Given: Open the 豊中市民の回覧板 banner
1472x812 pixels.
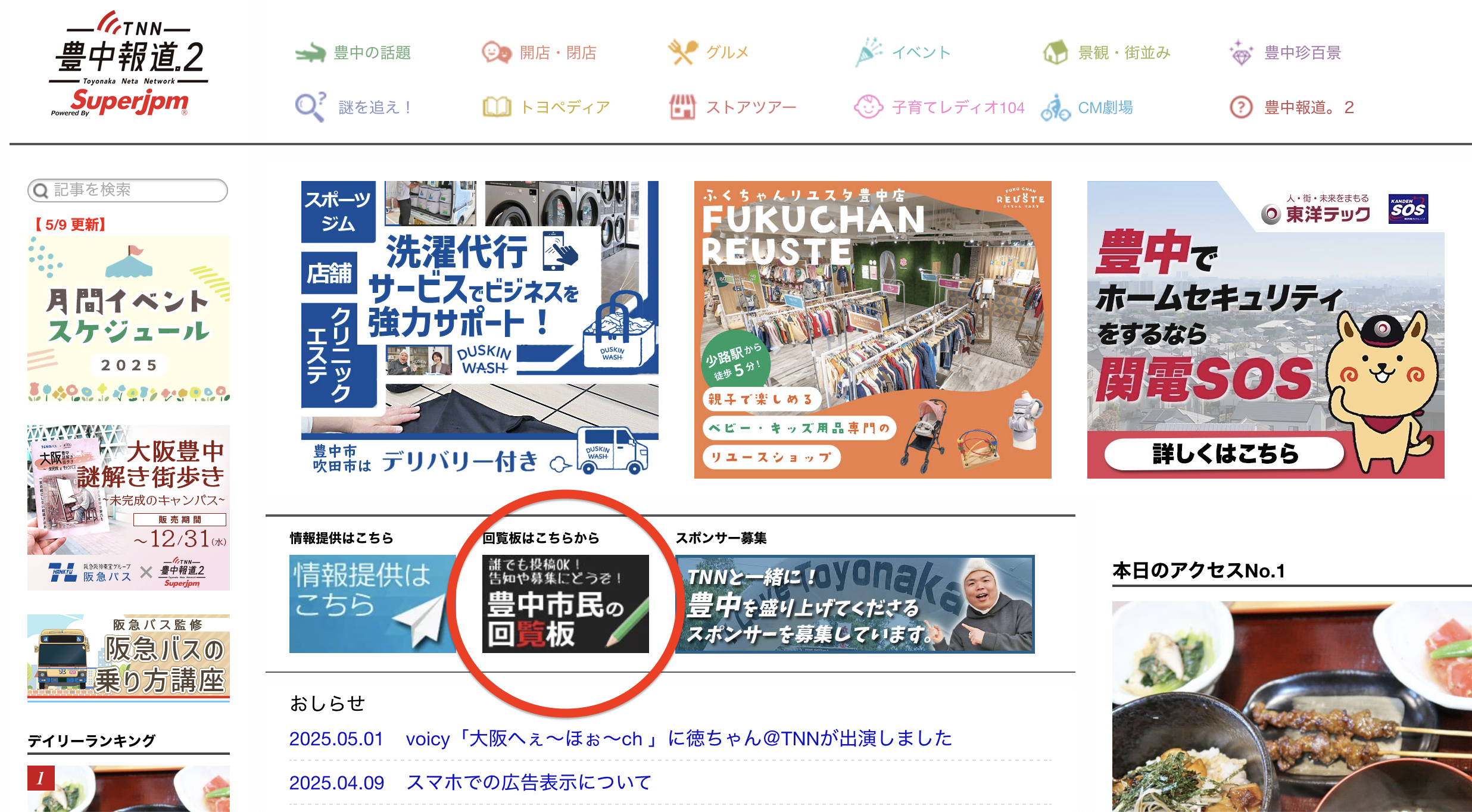Looking at the screenshot, I should pyautogui.click(x=566, y=604).
